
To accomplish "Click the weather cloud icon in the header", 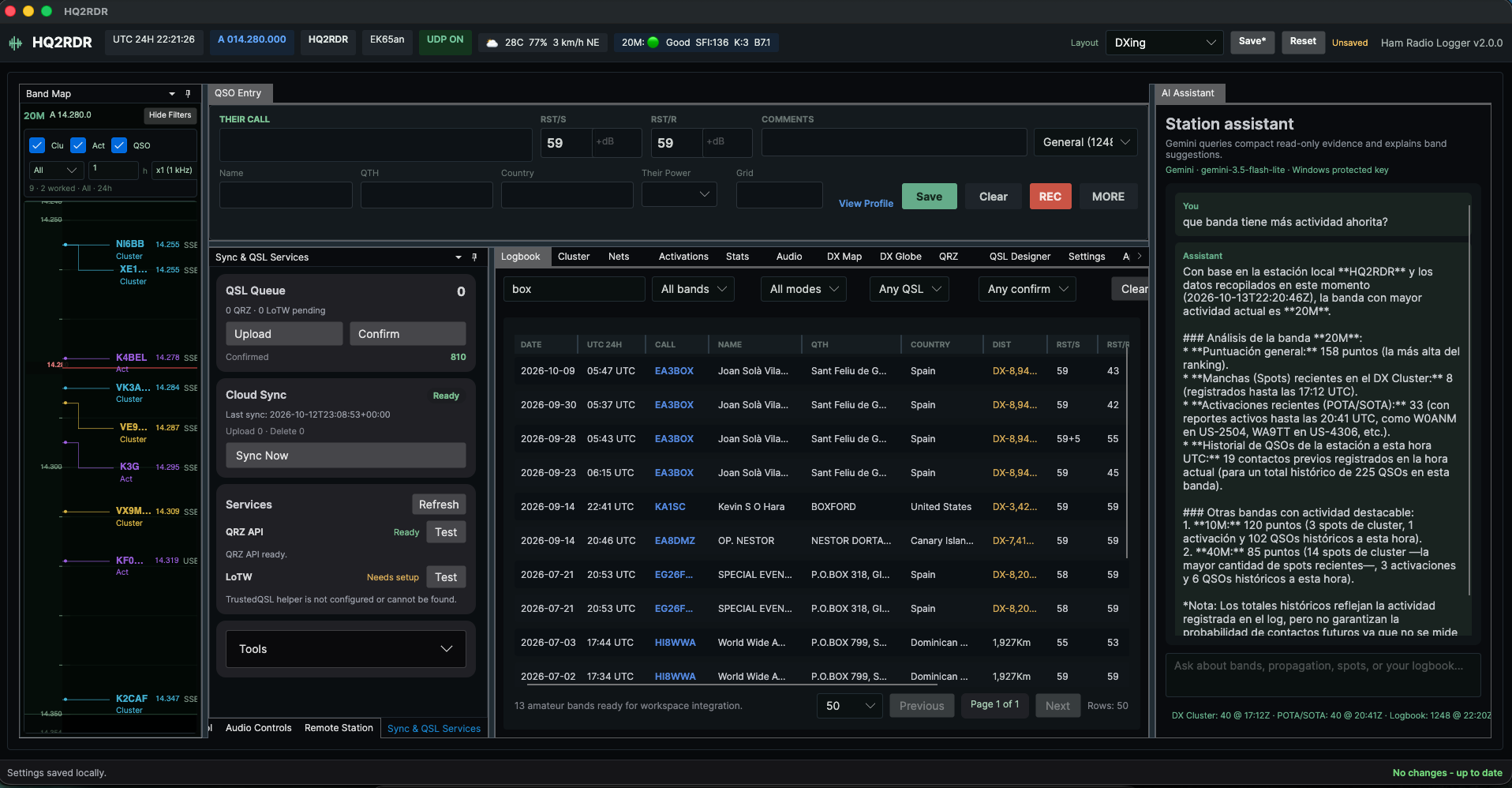I will [492, 43].
